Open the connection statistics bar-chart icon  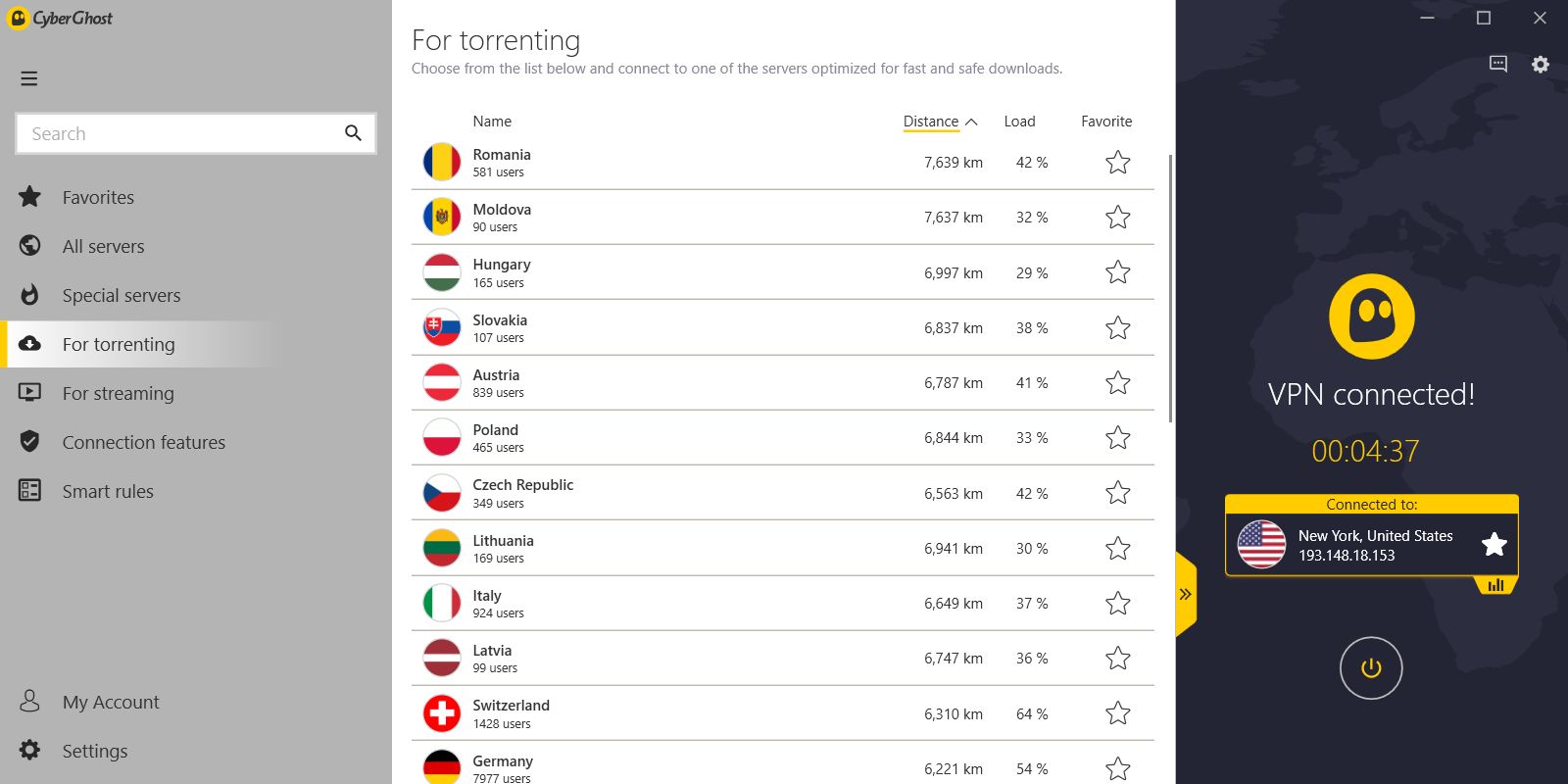click(1495, 585)
